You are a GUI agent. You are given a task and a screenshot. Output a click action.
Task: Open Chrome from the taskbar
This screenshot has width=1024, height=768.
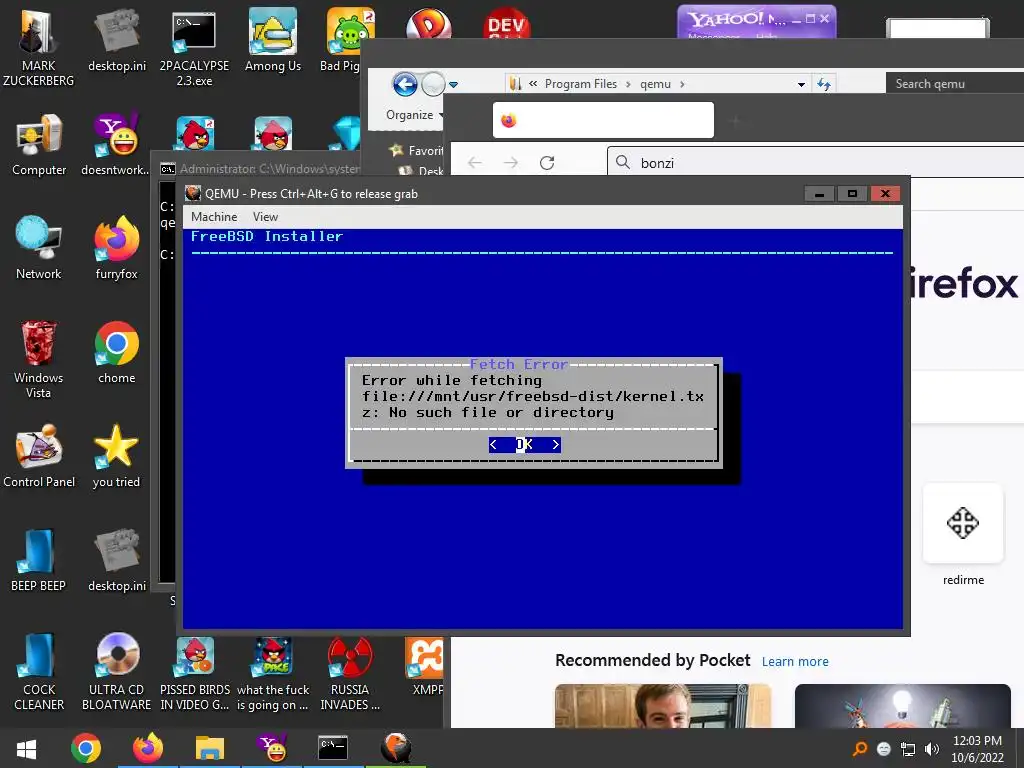[86, 748]
